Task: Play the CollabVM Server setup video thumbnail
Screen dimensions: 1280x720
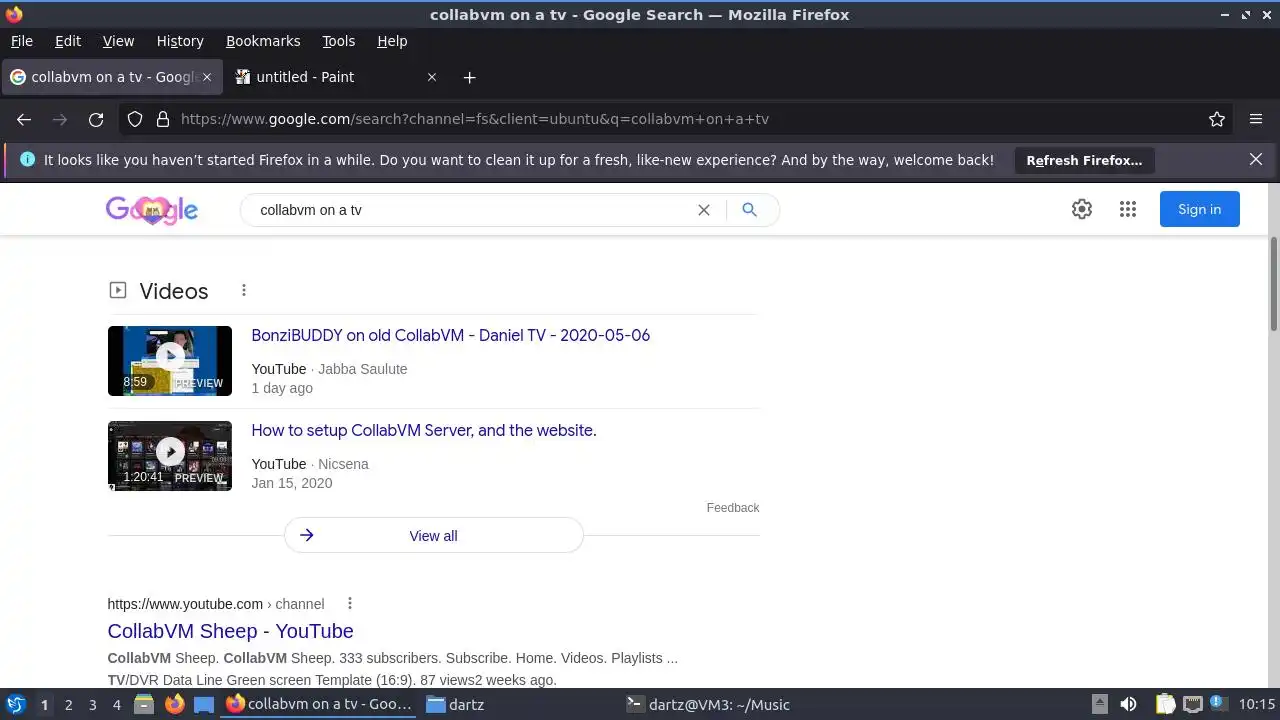Action: pyautogui.click(x=170, y=456)
